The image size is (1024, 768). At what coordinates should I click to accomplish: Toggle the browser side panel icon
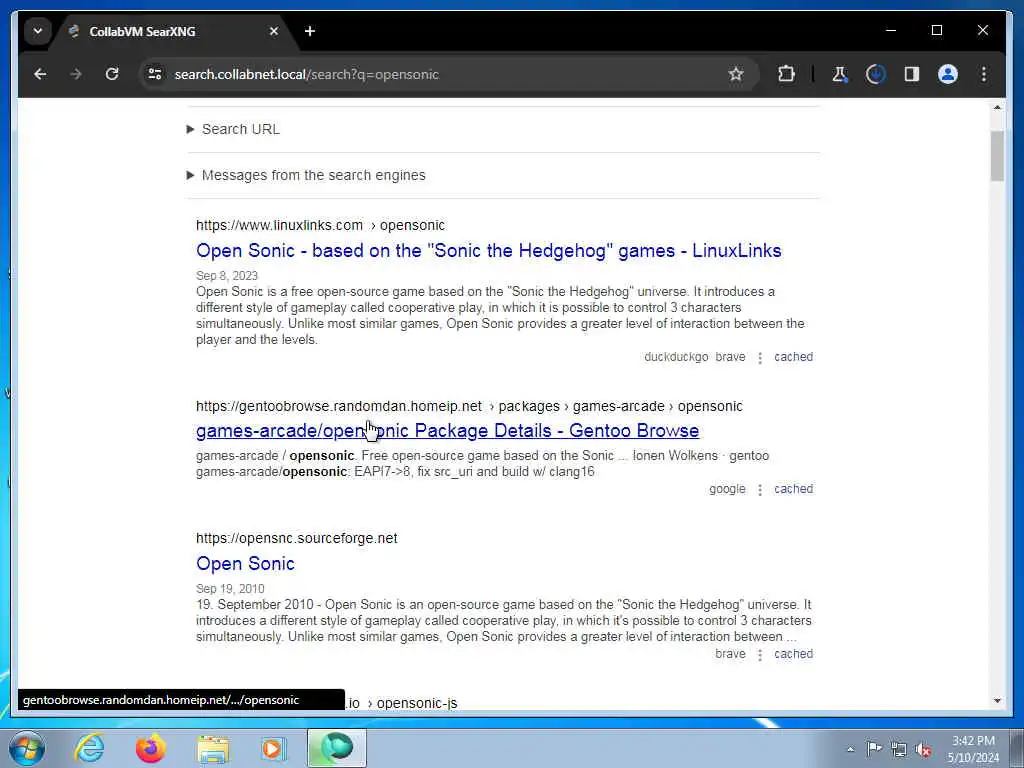pos(912,74)
